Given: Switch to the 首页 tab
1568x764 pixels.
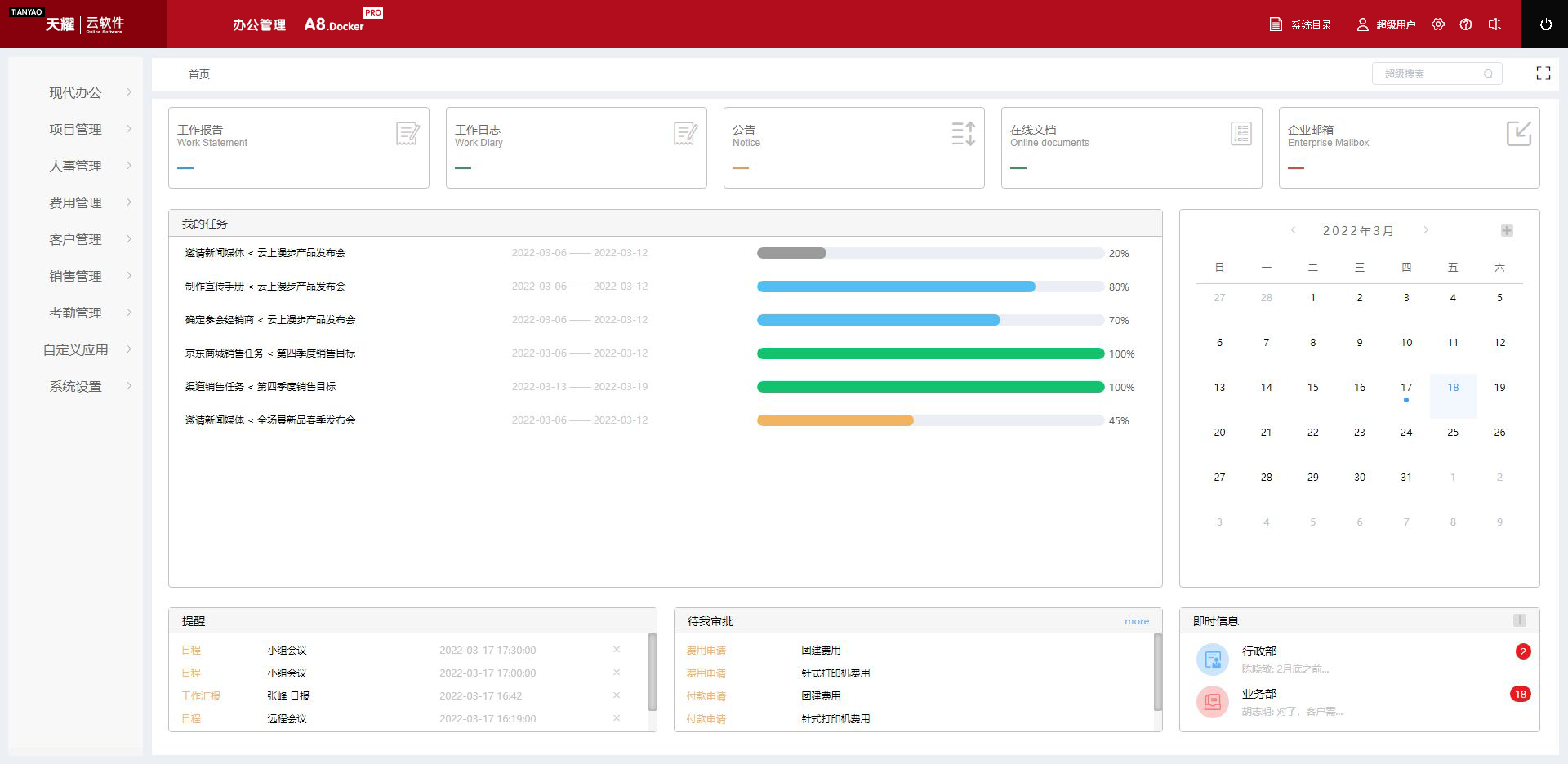Looking at the screenshot, I should (199, 74).
